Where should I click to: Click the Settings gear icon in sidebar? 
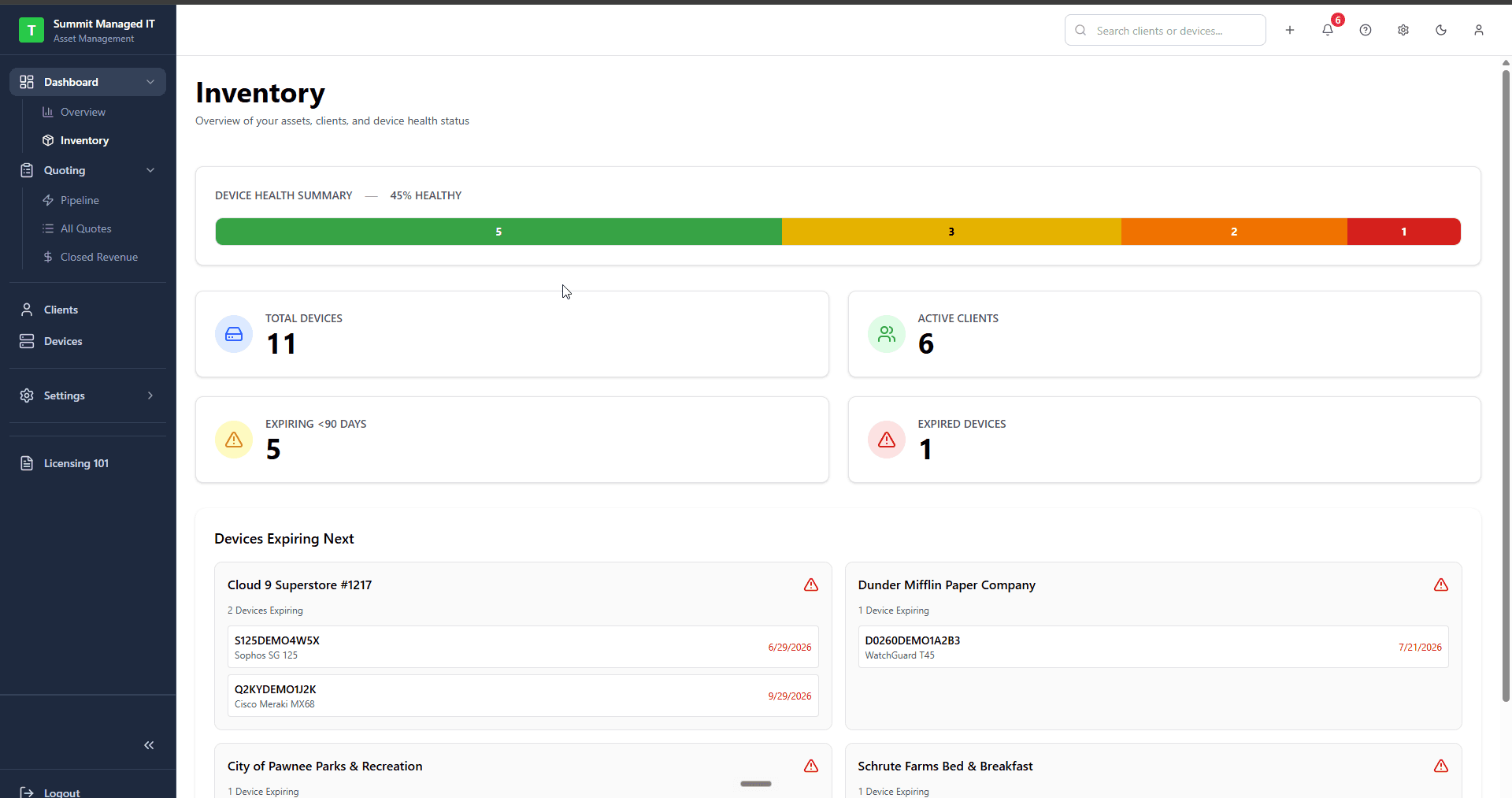(27, 395)
